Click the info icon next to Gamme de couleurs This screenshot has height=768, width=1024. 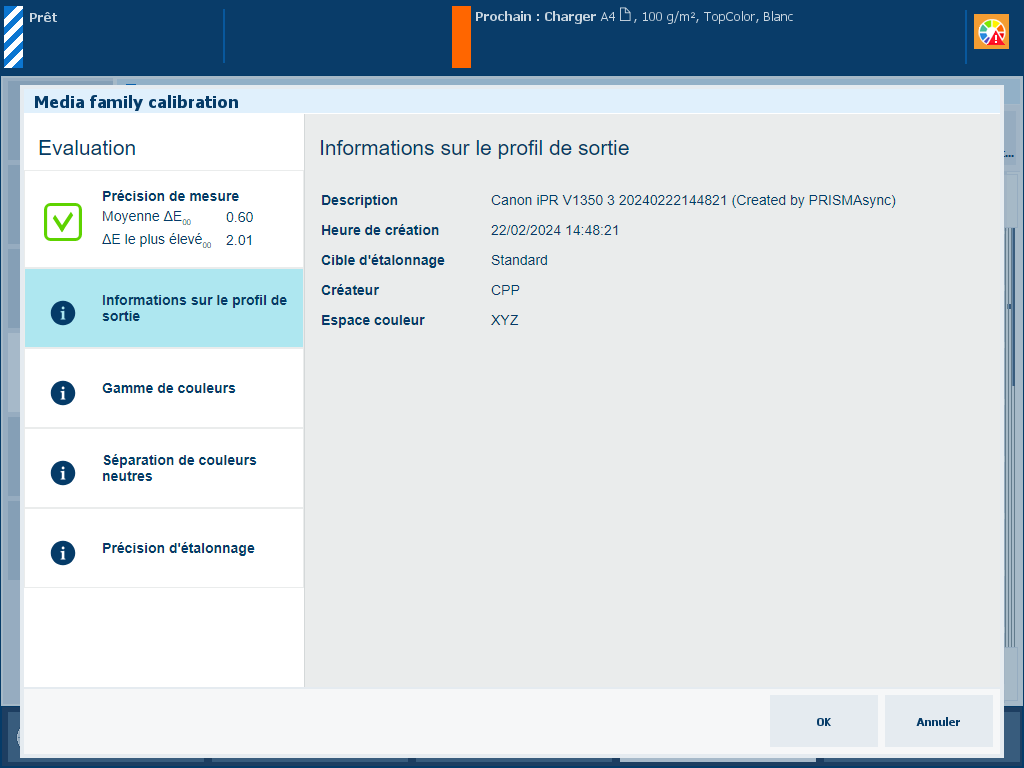(63, 392)
